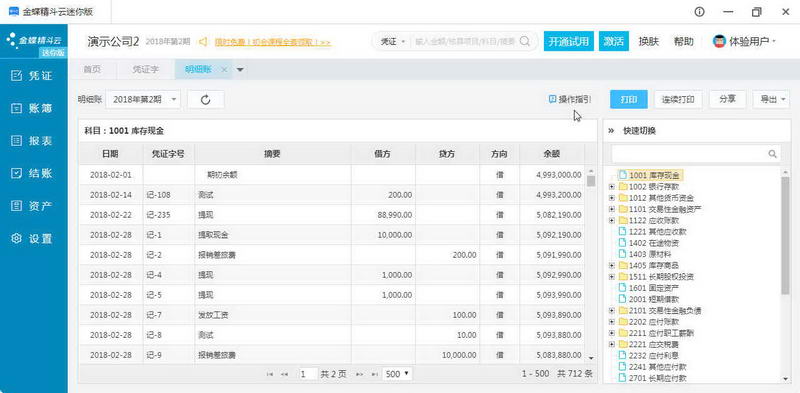Click the info icon in title bar

tap(699, 12)
